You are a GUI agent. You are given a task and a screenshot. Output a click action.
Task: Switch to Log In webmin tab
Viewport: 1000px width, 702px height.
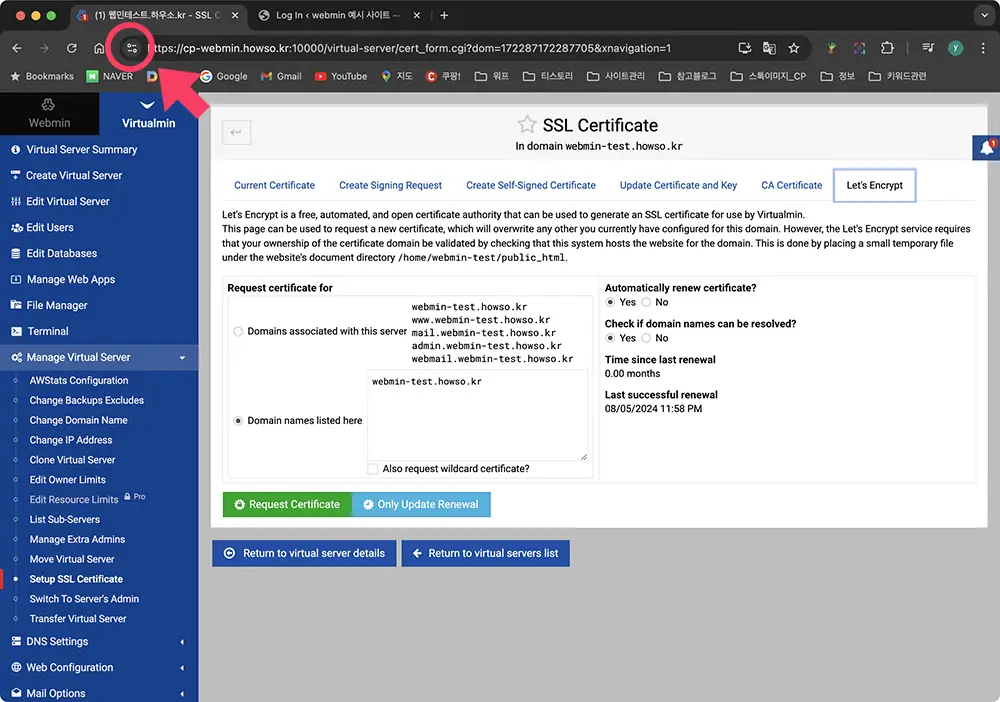(337, 15)
